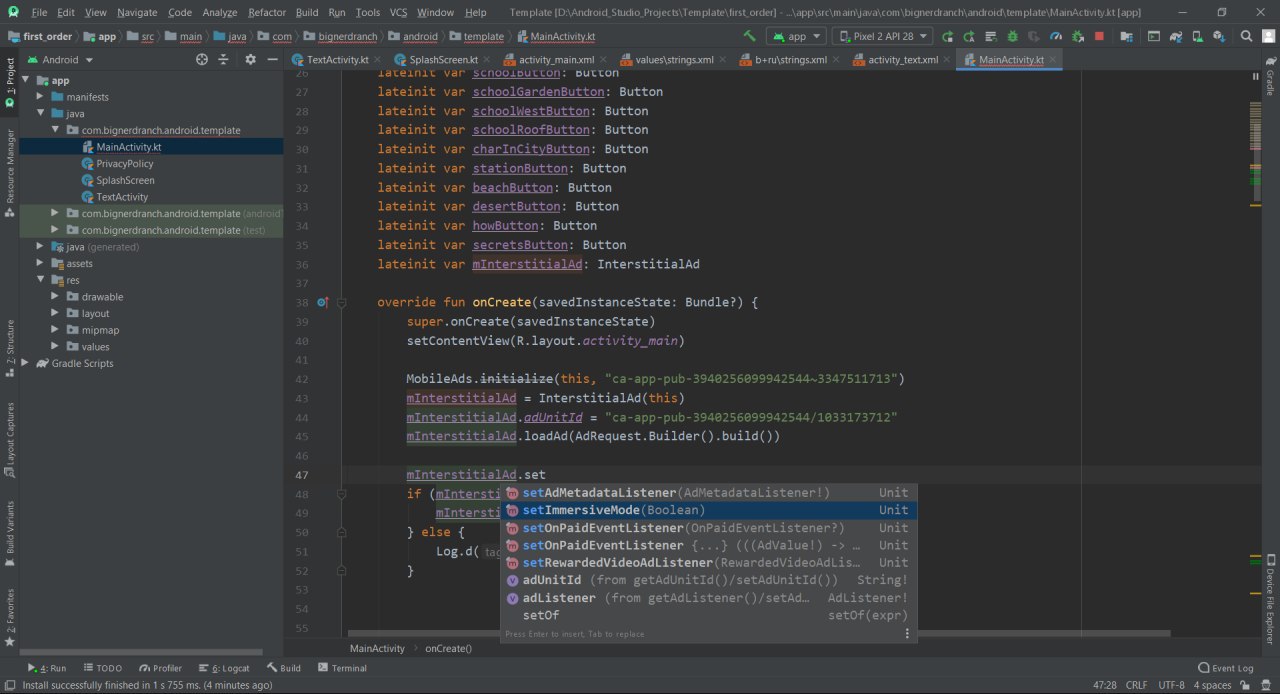Viewport: 1280px width, 694px height.
Task: Click the Make Project hammer icon
Action: pyautogui.click(x=749, y=36)
